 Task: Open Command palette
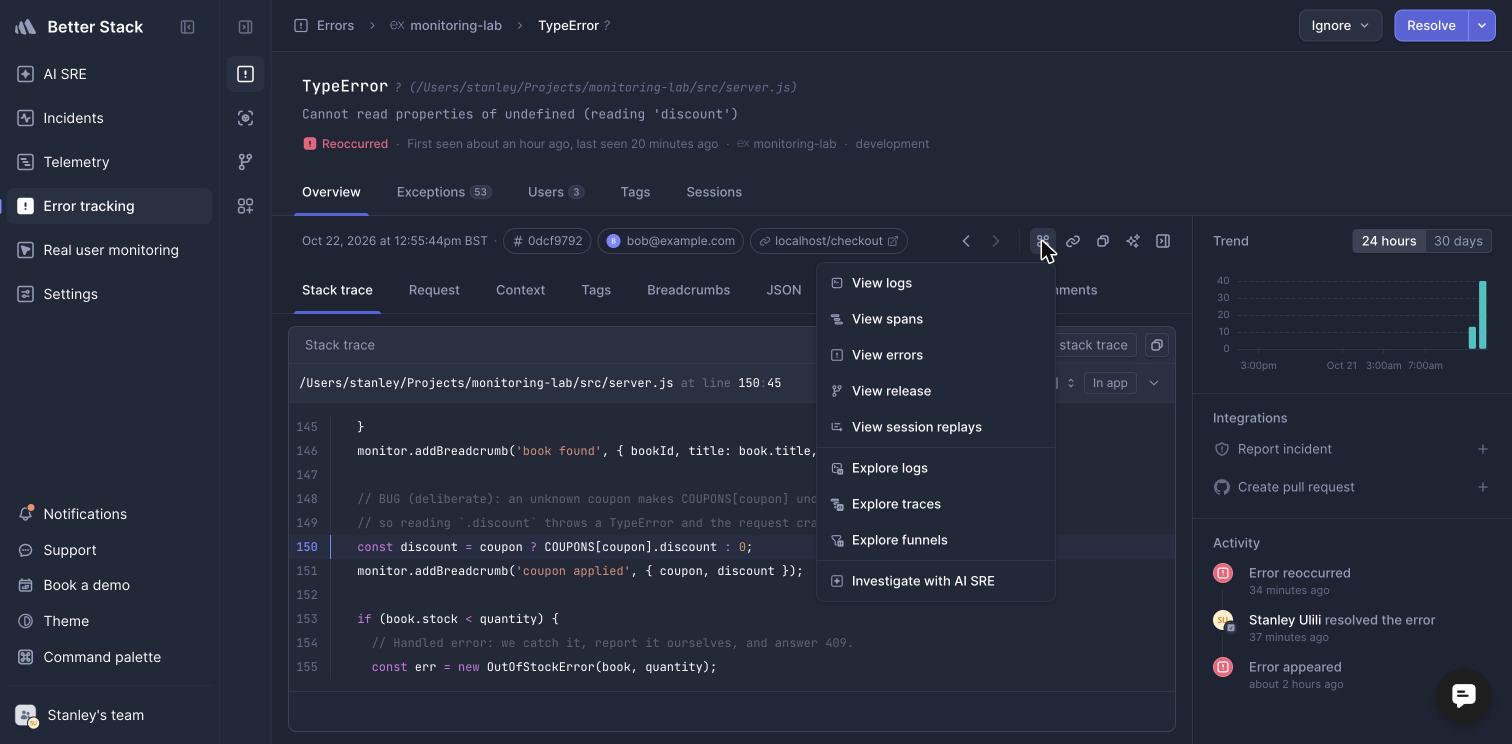[109, 657]
